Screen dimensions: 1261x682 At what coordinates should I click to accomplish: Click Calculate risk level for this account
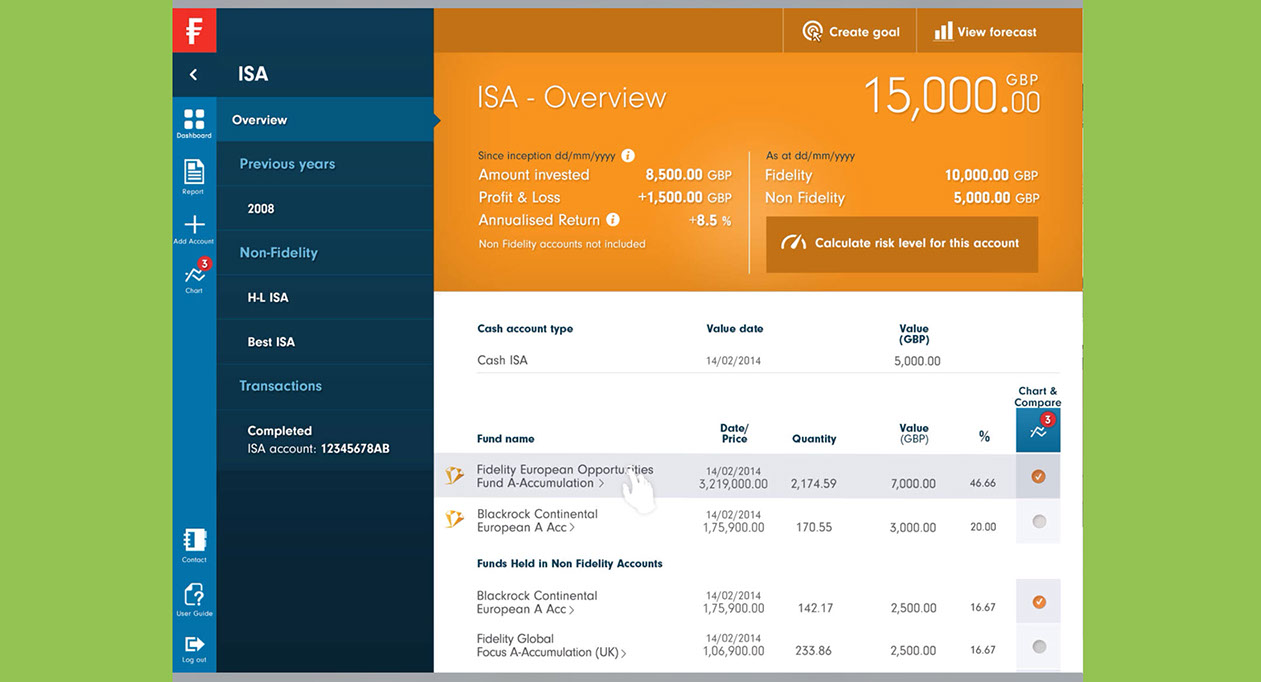coord(901,243)
